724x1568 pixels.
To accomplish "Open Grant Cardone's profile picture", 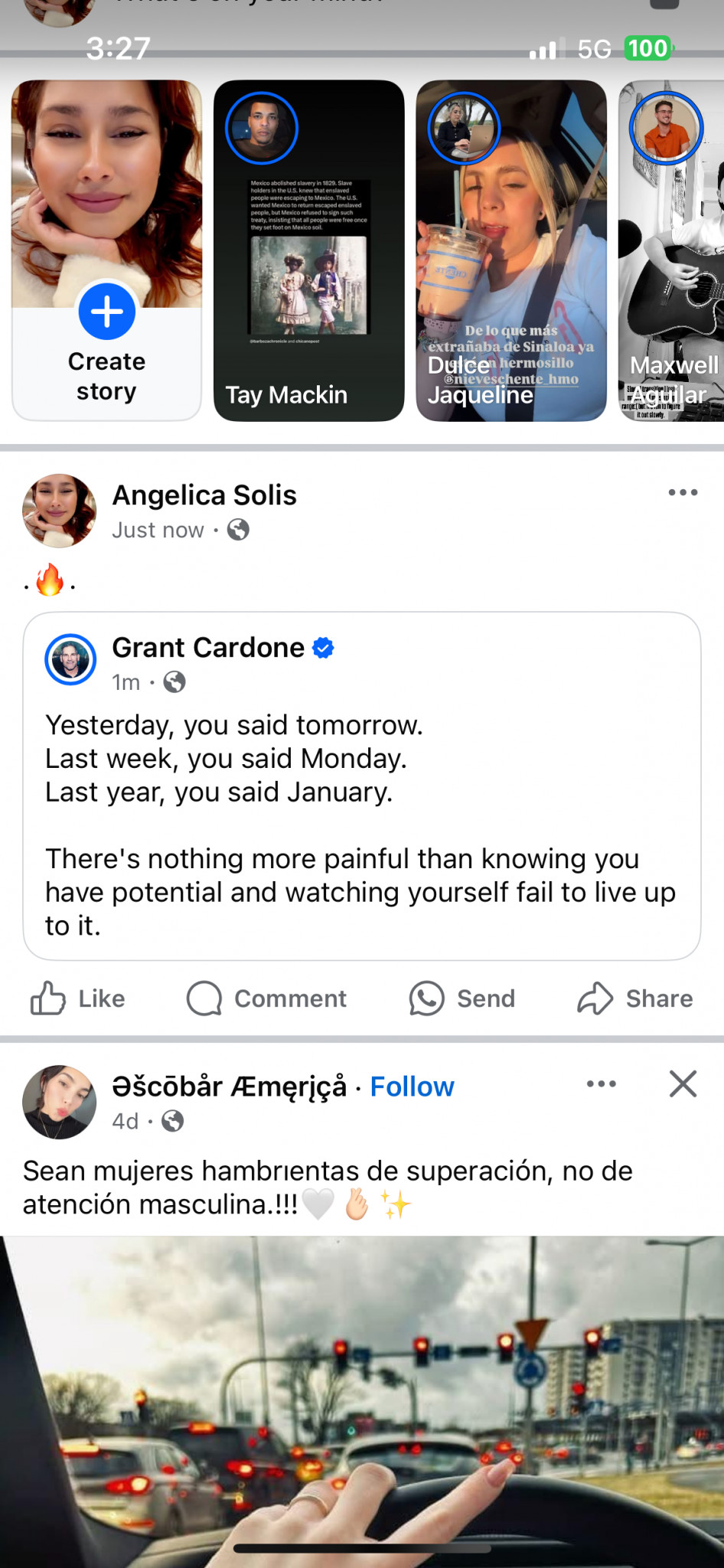I will 70,659.
